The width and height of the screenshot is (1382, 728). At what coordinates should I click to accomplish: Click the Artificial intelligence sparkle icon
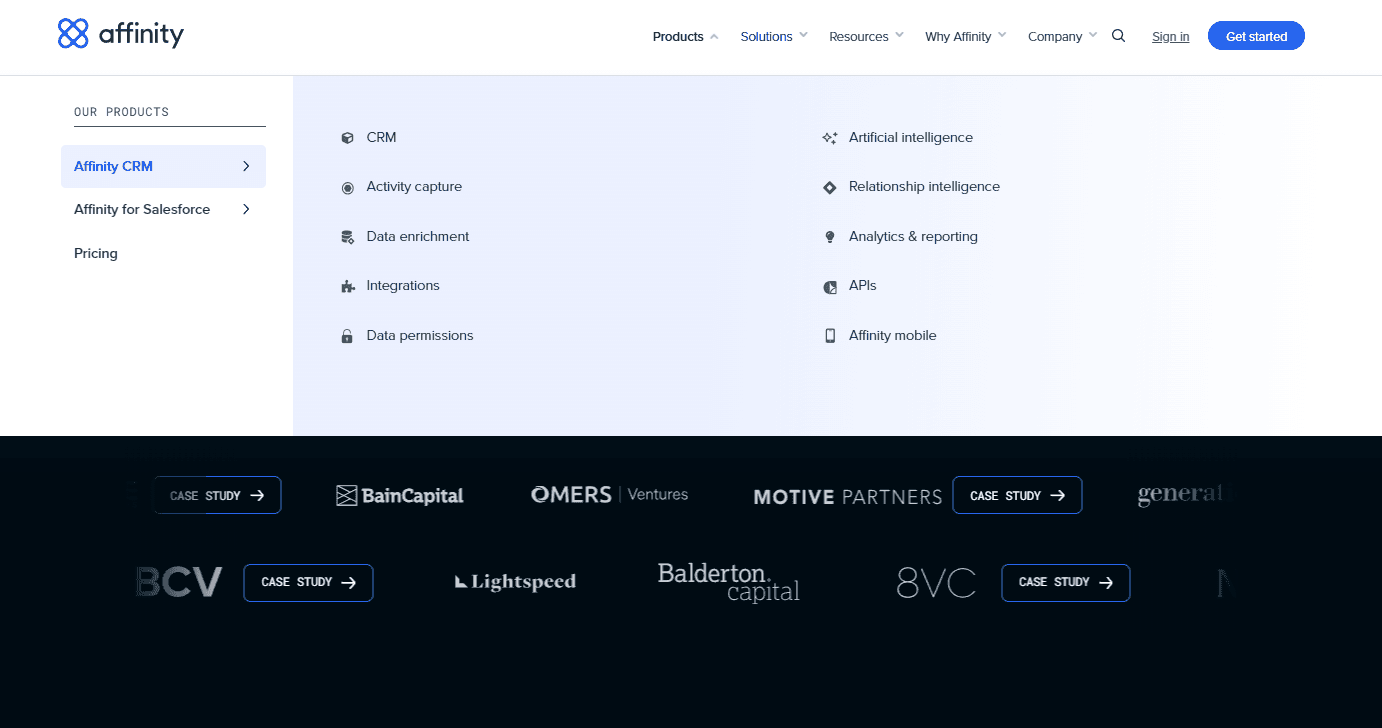[x=829, y=138]
